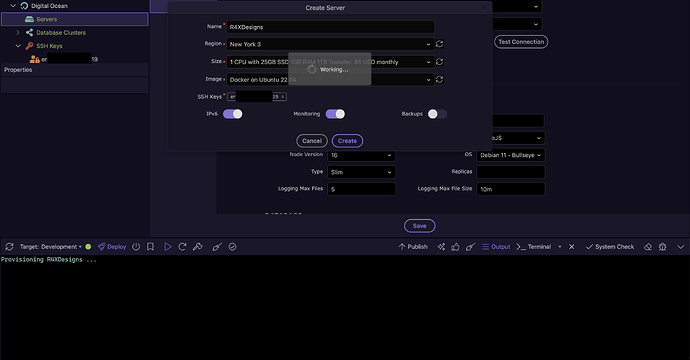Refresh the Image list
This screenshot has width=690, height=360.
[439, 80]
